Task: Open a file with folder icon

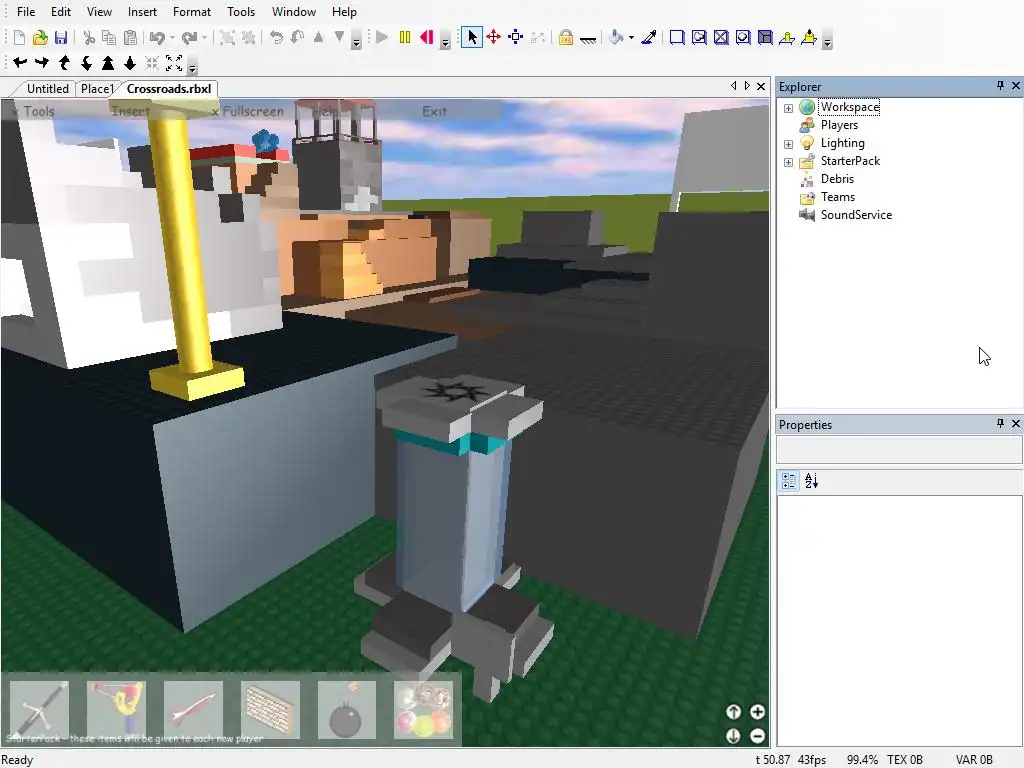Action: (x=40, y=38)
